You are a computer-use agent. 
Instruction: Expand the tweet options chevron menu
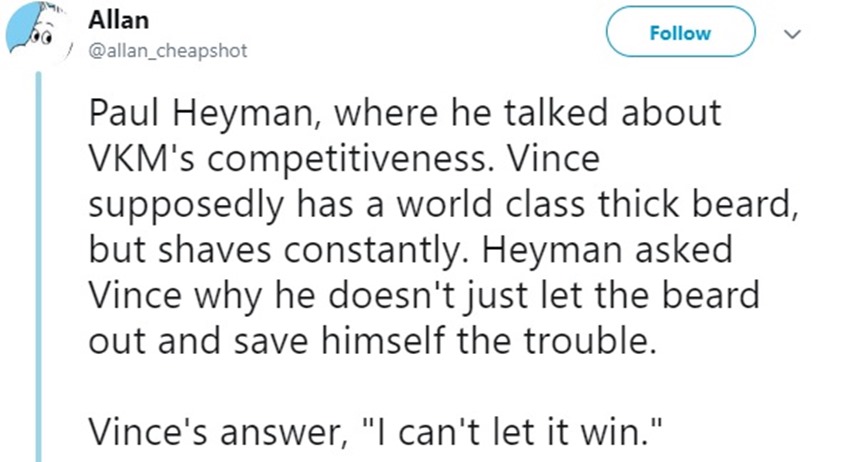click(x=793, y=34)
